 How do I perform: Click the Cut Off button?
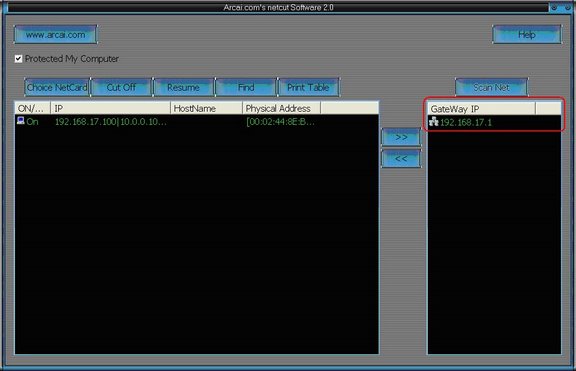(121, 87)
